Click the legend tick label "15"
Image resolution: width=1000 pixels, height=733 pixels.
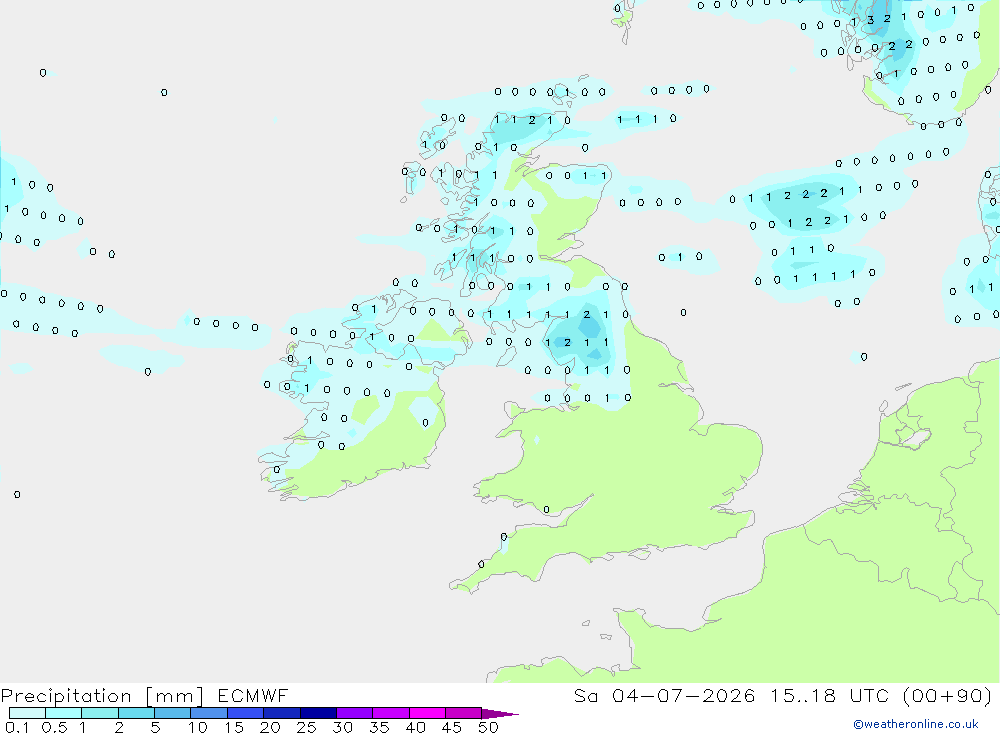(x=234, y=727)
